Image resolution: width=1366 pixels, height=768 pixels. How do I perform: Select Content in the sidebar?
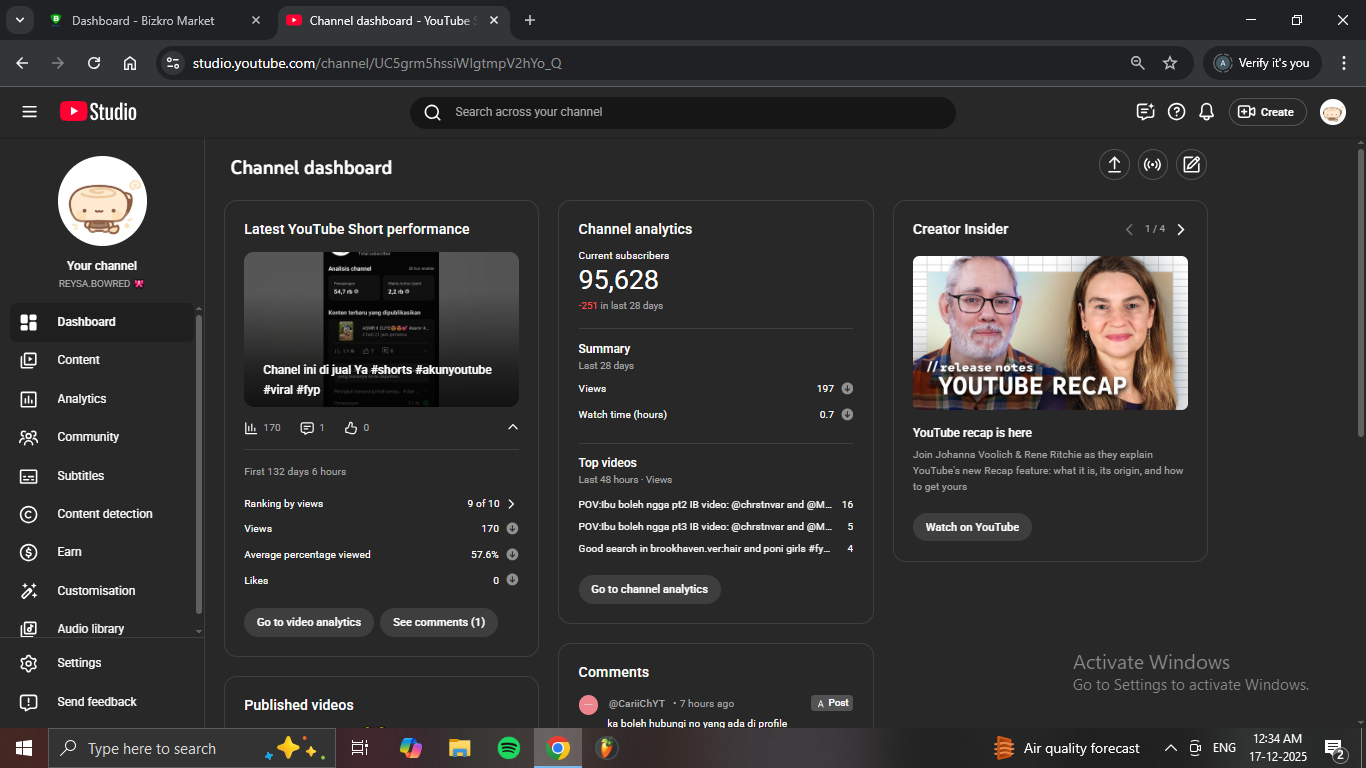(78, 360)
